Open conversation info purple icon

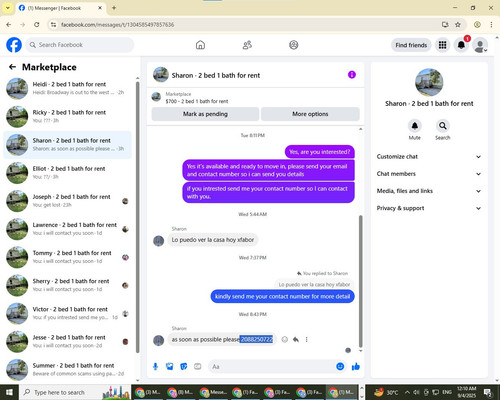352,75
